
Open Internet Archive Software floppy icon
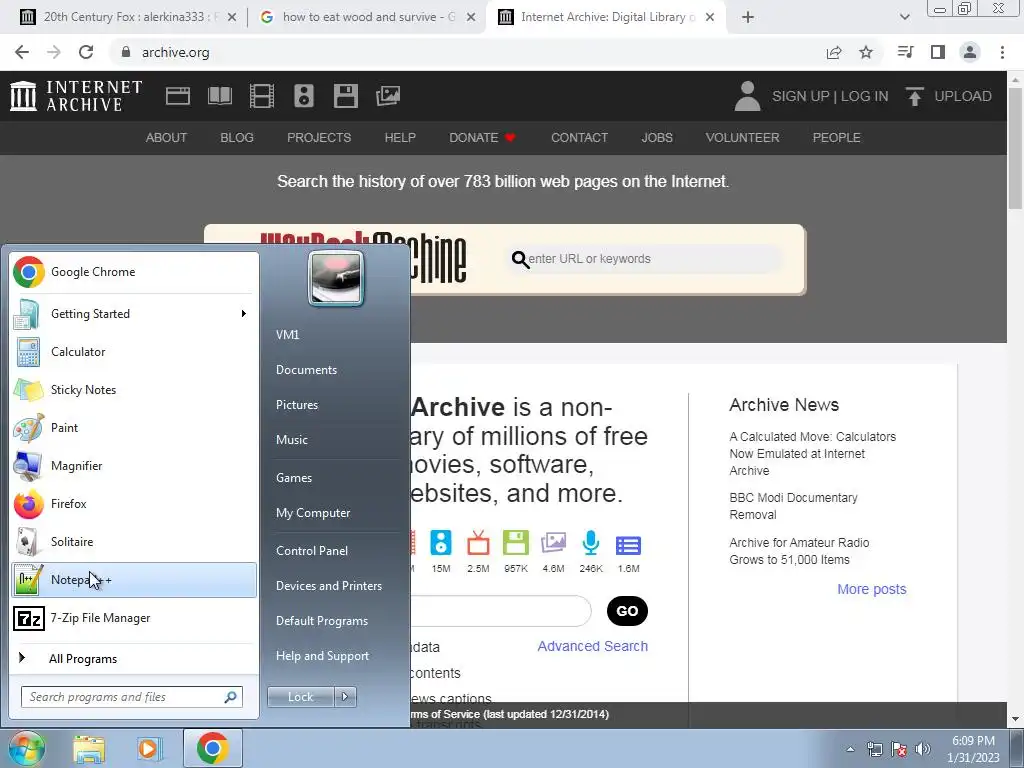click(345, 96)
